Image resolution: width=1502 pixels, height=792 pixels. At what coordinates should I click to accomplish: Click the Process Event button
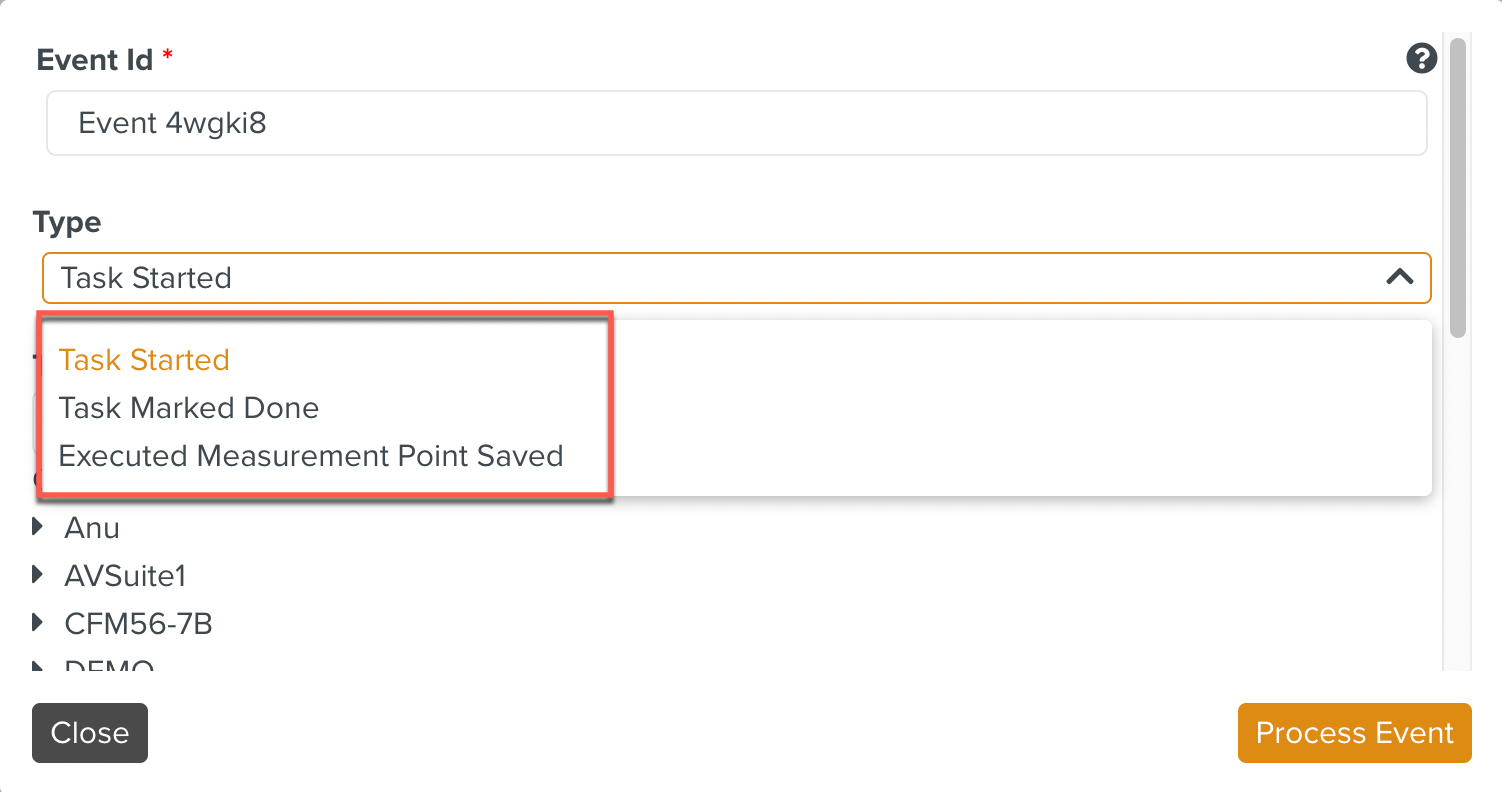tap(1354, 733)
